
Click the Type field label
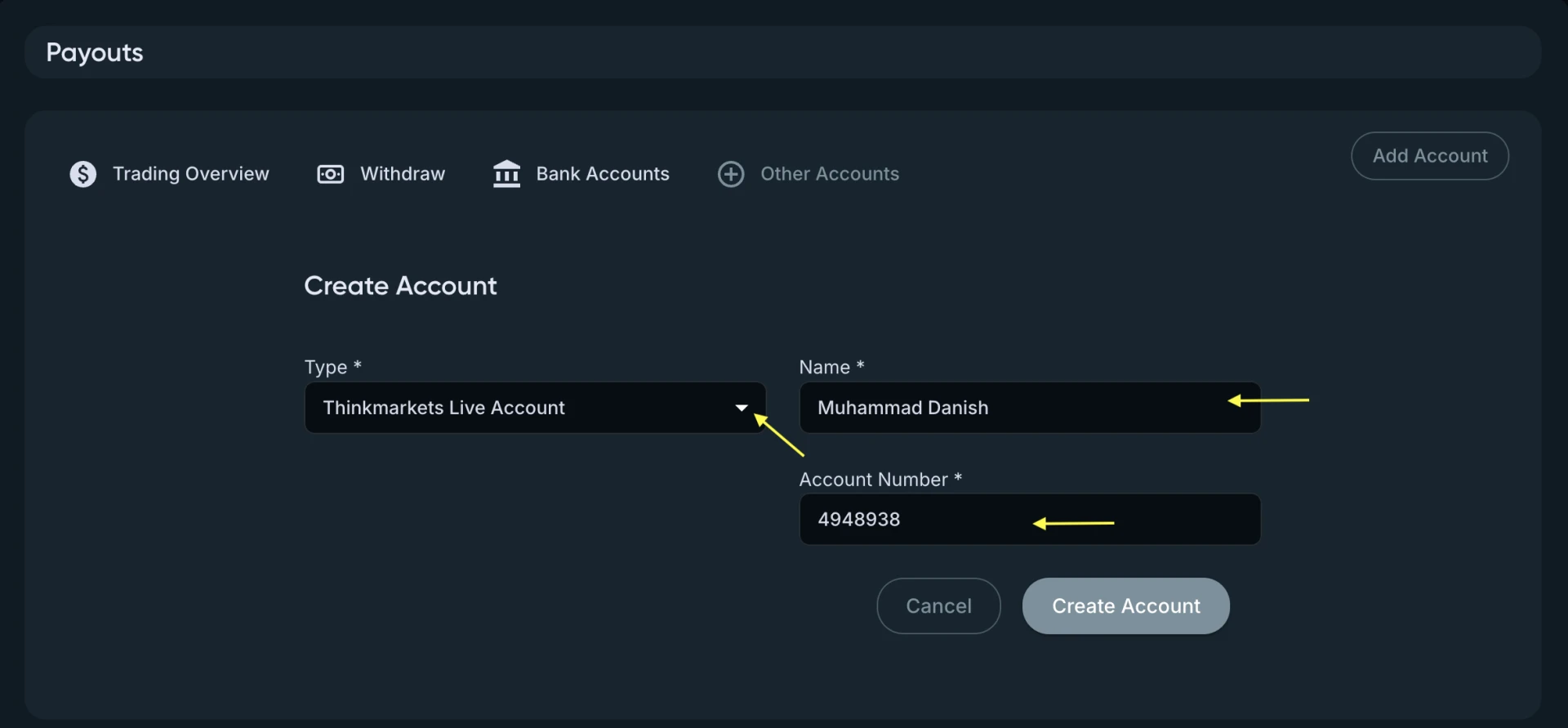pyautogui.click(x=327, y=368)
